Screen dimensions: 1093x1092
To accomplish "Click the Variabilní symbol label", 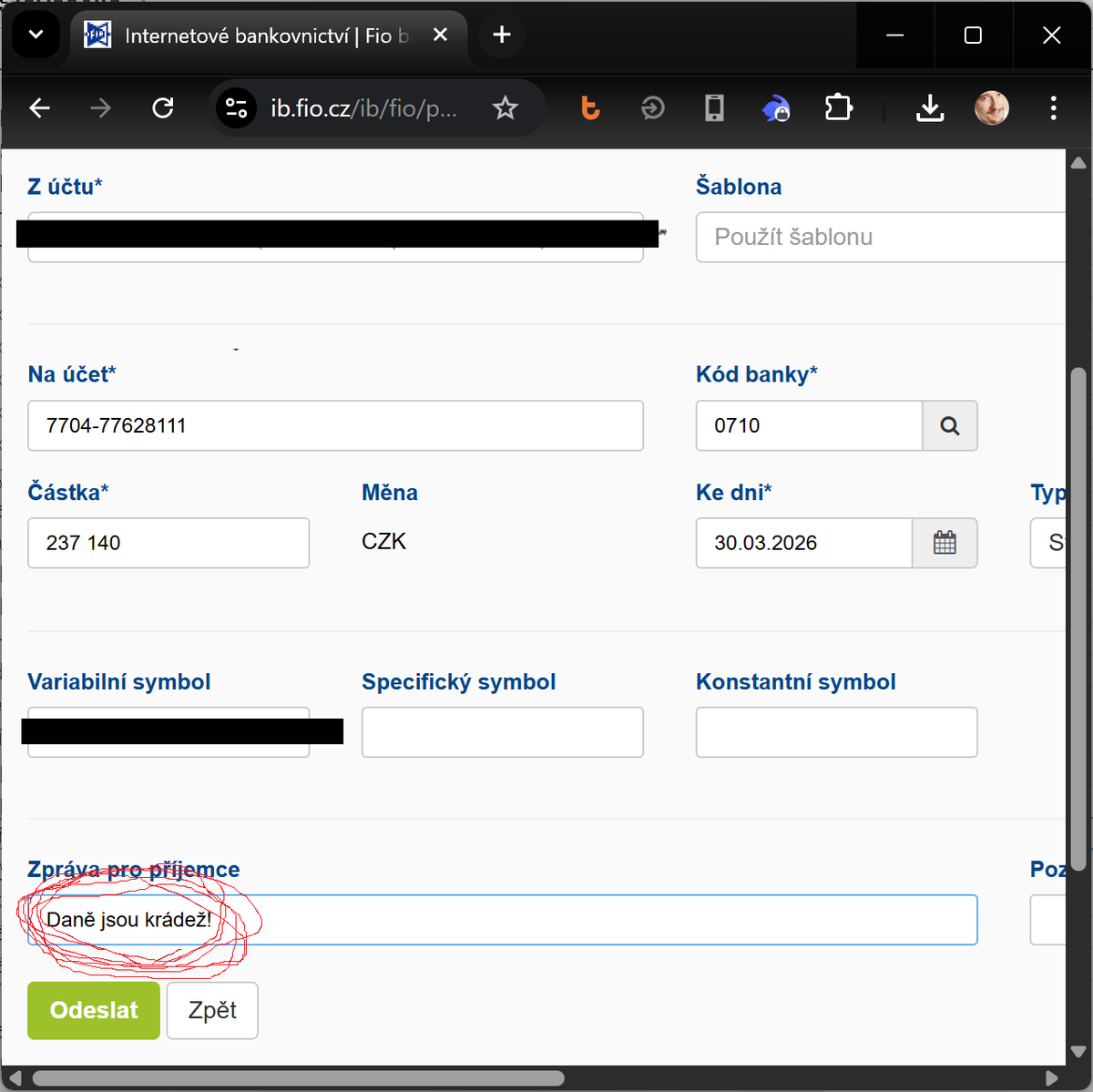I will click(x=119, y=682).
